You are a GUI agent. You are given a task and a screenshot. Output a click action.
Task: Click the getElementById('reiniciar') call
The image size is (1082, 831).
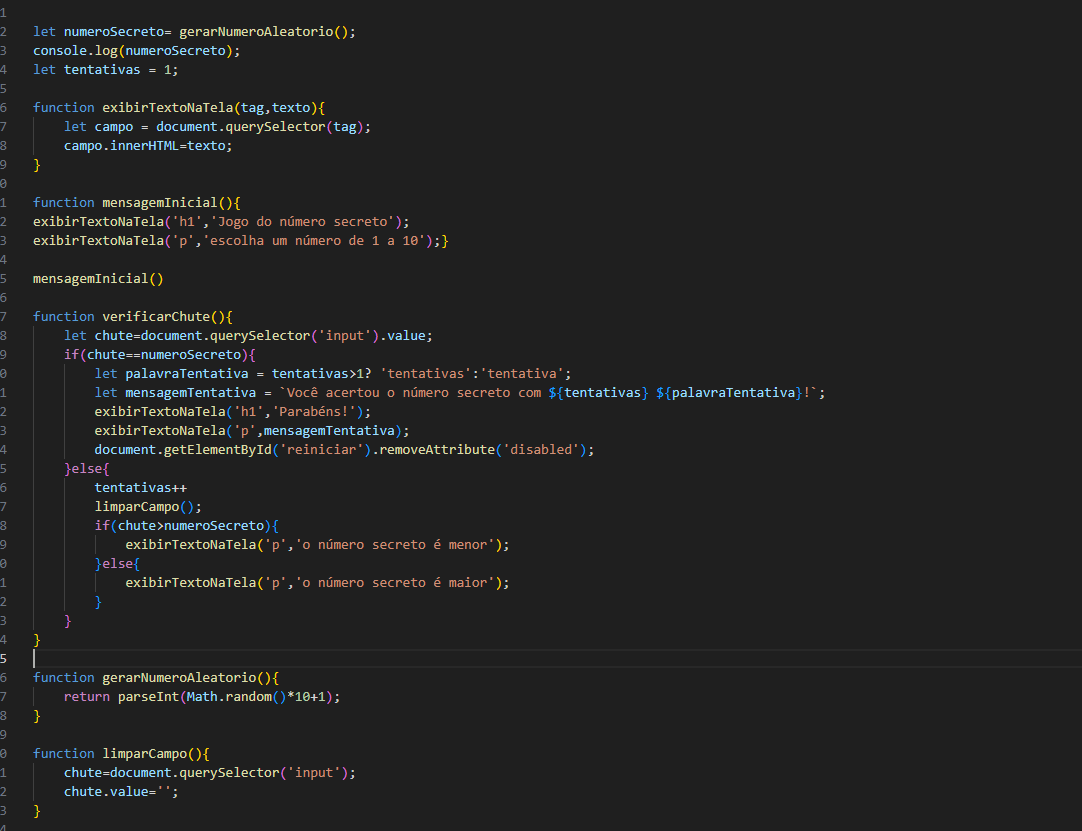tap(268, 449)
